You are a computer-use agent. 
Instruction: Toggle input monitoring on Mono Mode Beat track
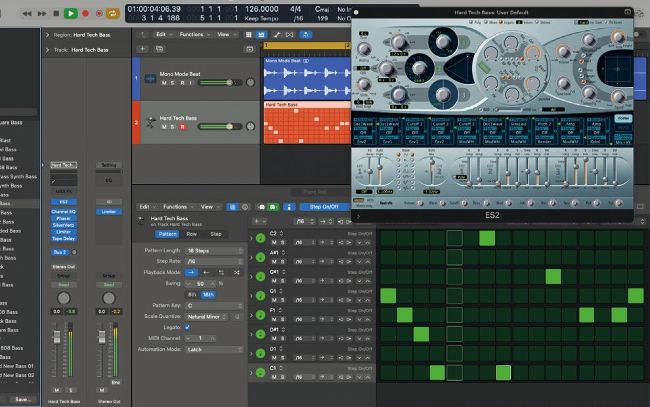pyautogui.click(x=191, y=83)
